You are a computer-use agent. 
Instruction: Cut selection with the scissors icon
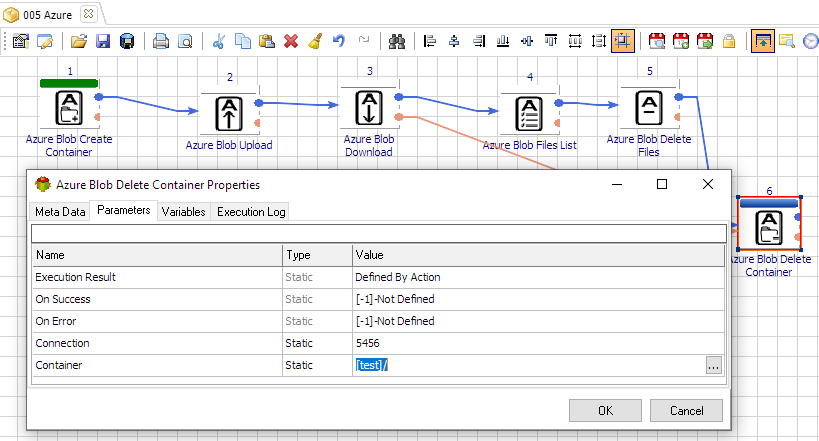[219, 41]
